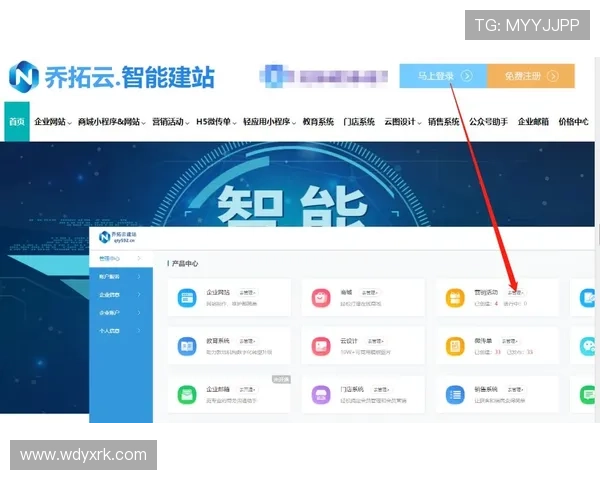The width and height of the screenshot is (600, 480).
Task: Click the 微传单 card title text
Action: (x=483, y=341)
